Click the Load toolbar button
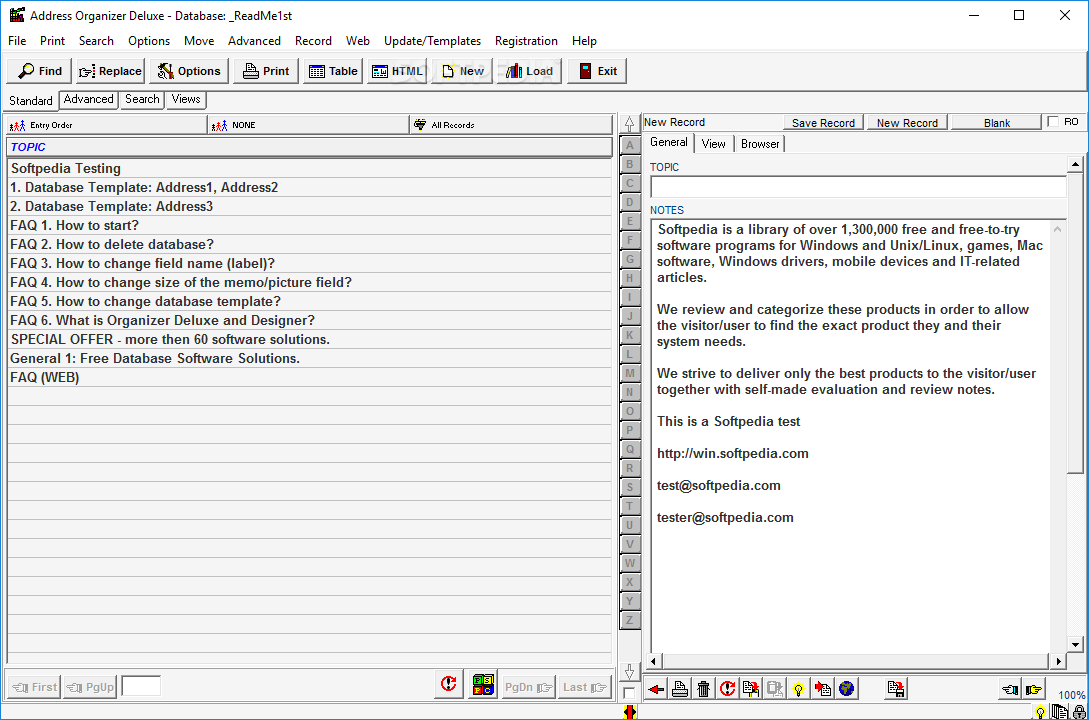The image size is (1089, 720). (529, 71)
